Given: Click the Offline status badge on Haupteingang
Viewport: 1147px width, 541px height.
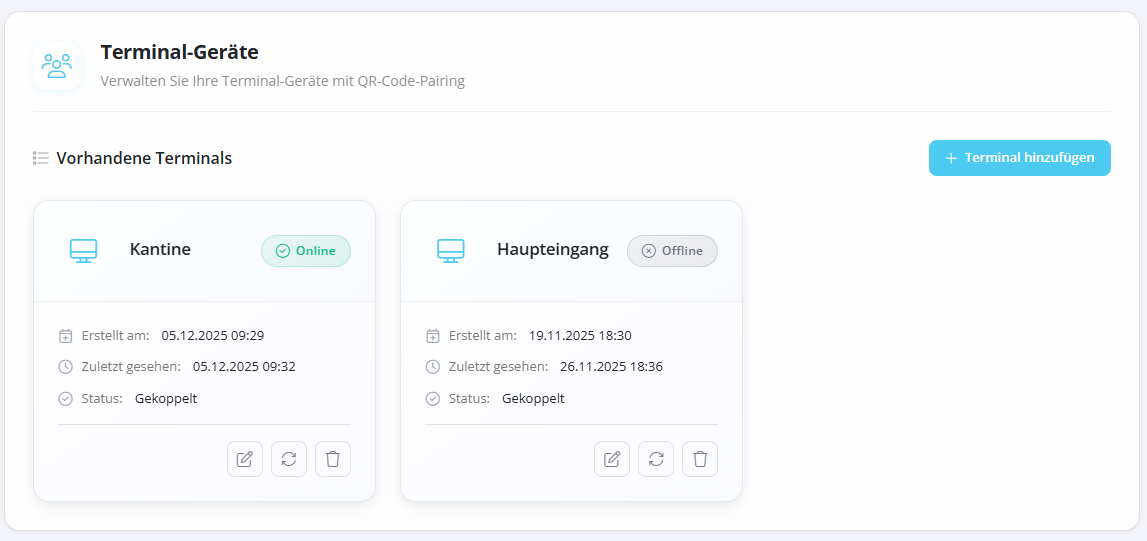Looking at the screenshot, I should point(672,251).
